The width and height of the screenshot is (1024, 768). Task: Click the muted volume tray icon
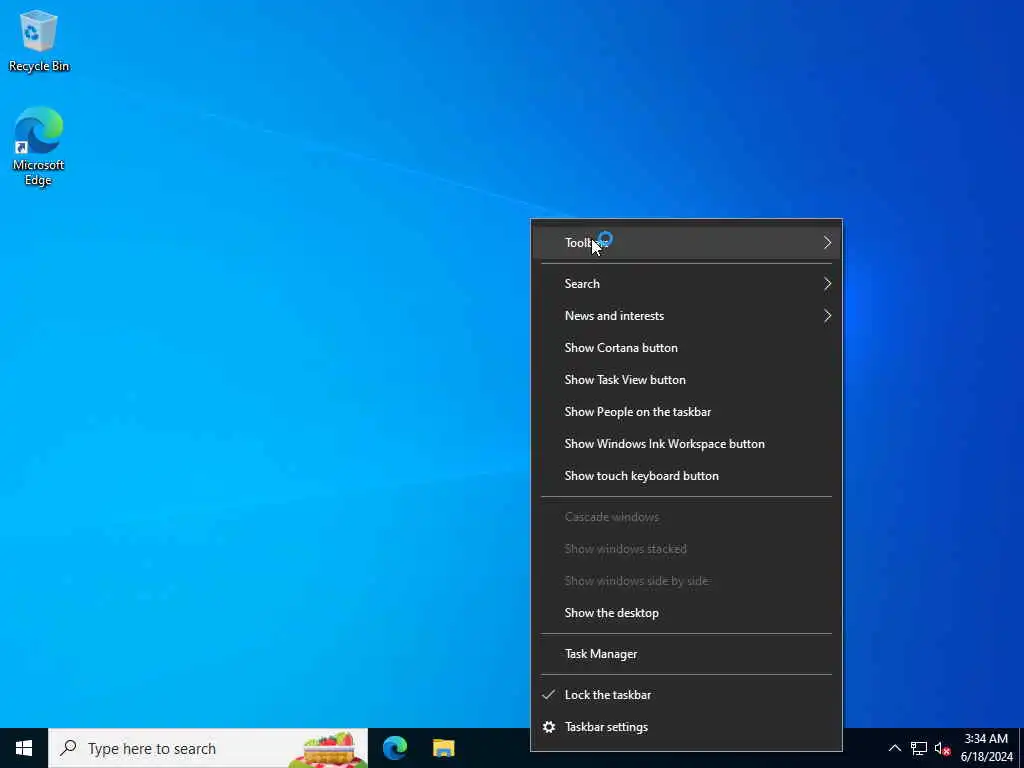(x=942, y=748)
